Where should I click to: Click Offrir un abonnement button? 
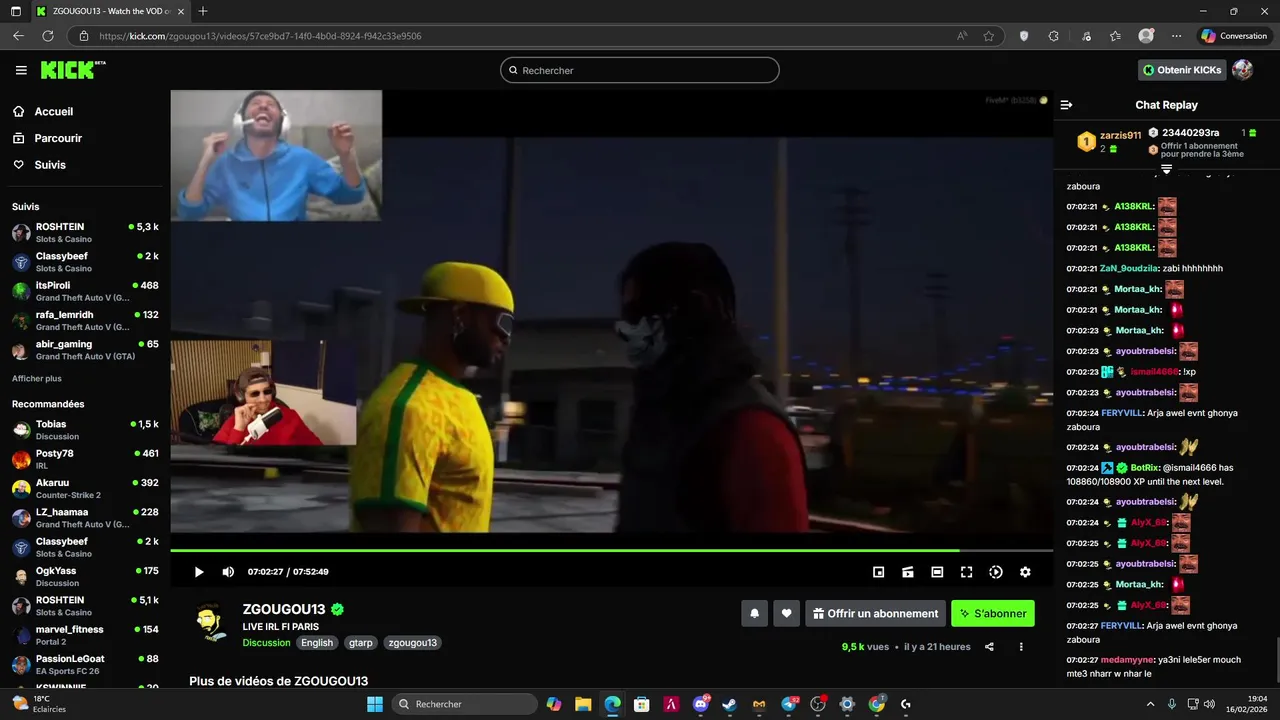pyautogui.click(x=875, y=614)
